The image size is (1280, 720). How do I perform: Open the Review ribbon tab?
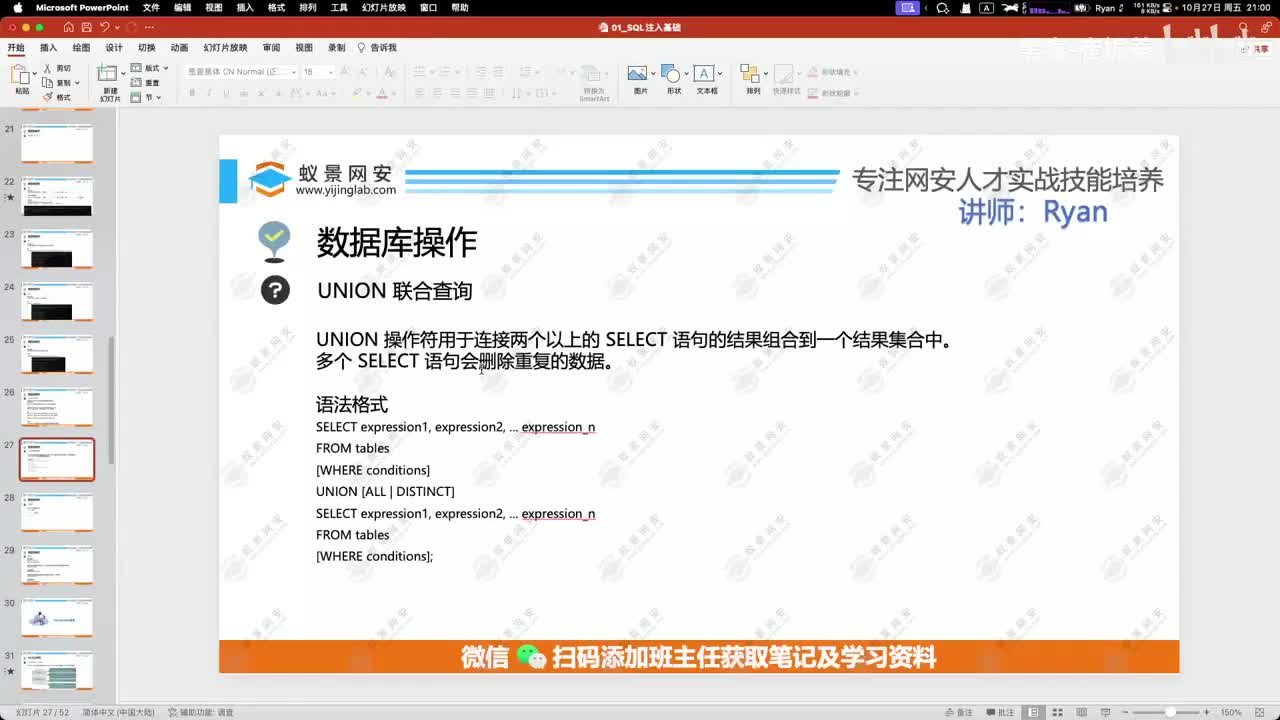(271, 47)
